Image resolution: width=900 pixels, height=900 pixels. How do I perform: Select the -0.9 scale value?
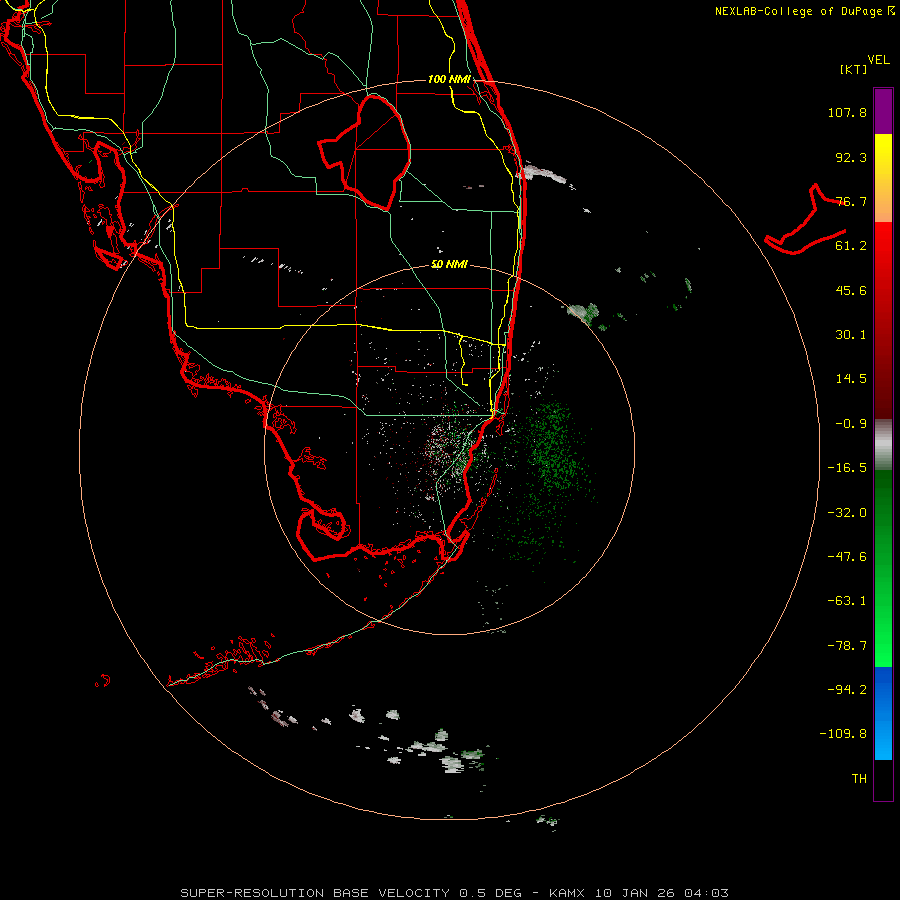pos(851,424)
